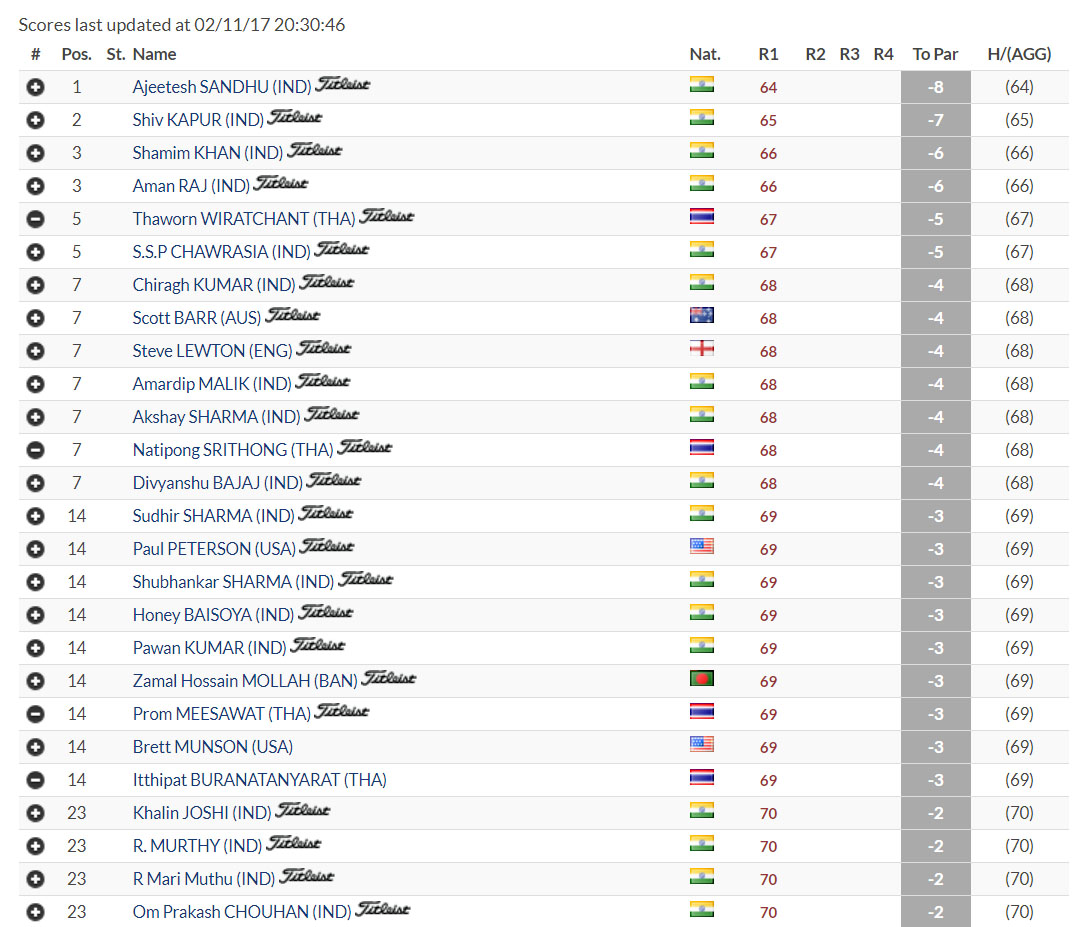This screenshot has height=927, width=1083.
Task: Click Thailand flag beside Thaworn WIRATCHANT
Action: [x=702, y=217]
